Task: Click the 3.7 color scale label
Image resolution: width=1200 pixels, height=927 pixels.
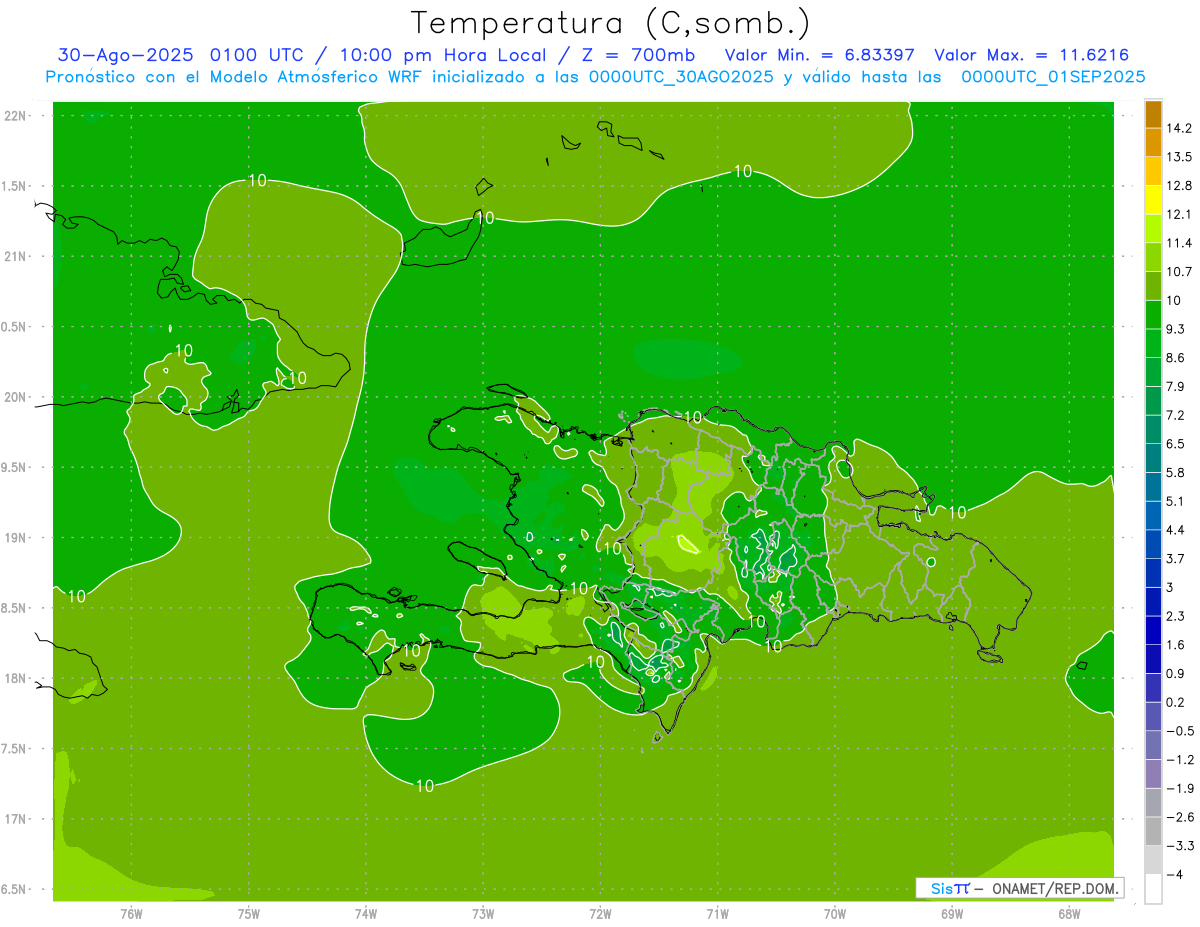Action: (1175, 559)
